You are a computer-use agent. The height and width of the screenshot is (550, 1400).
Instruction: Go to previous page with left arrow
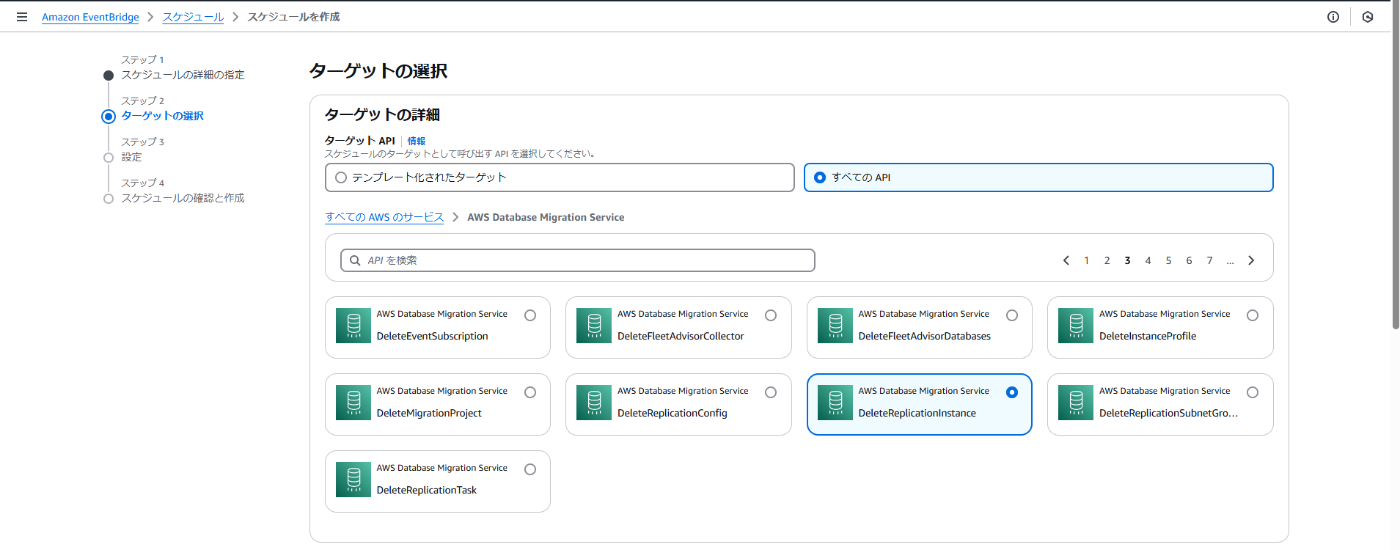[x=1066, y=260]
